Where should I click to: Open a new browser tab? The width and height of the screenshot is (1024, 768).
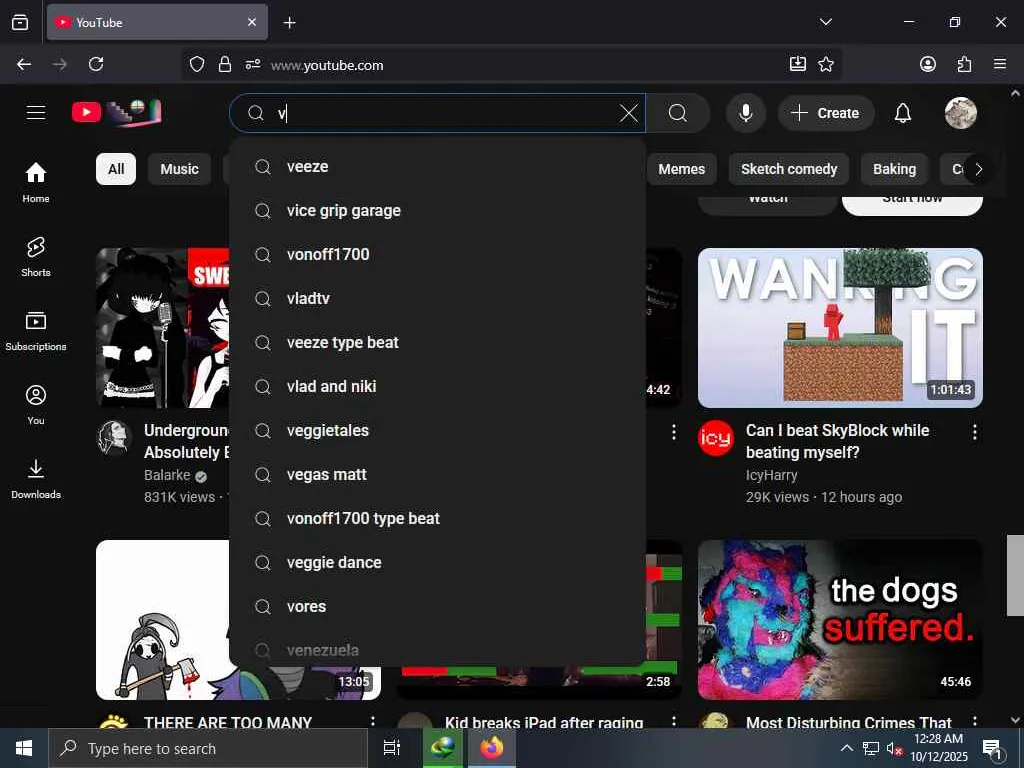tap(289, 23)
